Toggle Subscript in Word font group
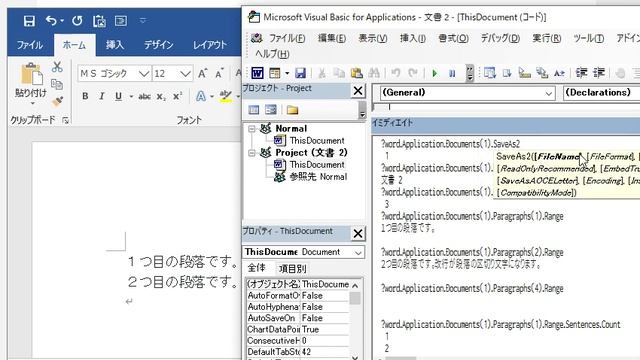640x360 pixels. (161, 97)
